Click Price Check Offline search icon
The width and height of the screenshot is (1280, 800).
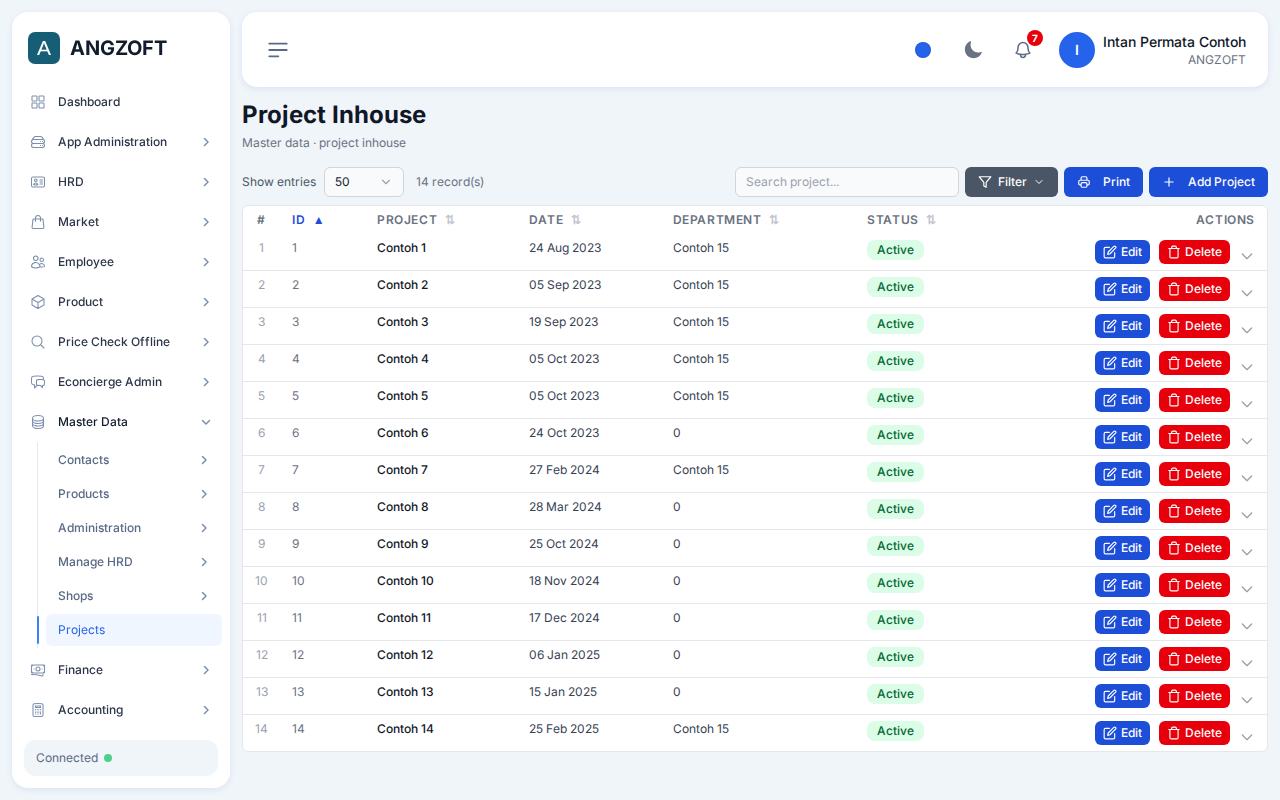click(x=38, y=342)
